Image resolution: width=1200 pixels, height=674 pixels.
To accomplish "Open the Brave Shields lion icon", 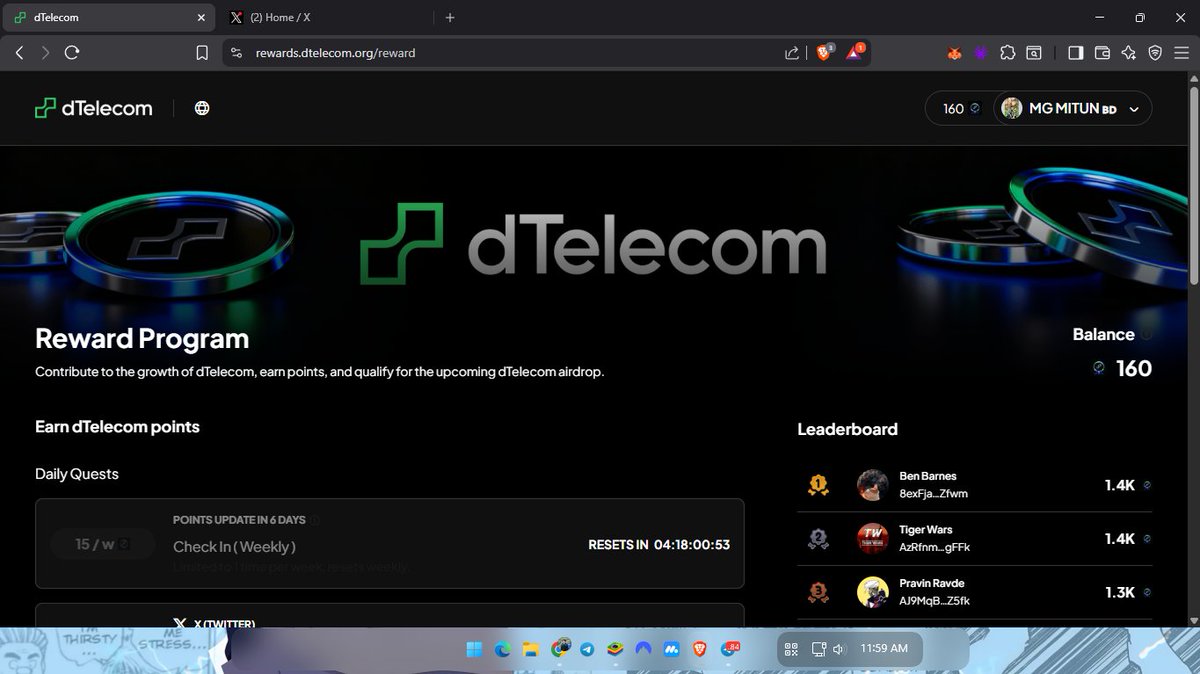I will (x=824, y=52).
